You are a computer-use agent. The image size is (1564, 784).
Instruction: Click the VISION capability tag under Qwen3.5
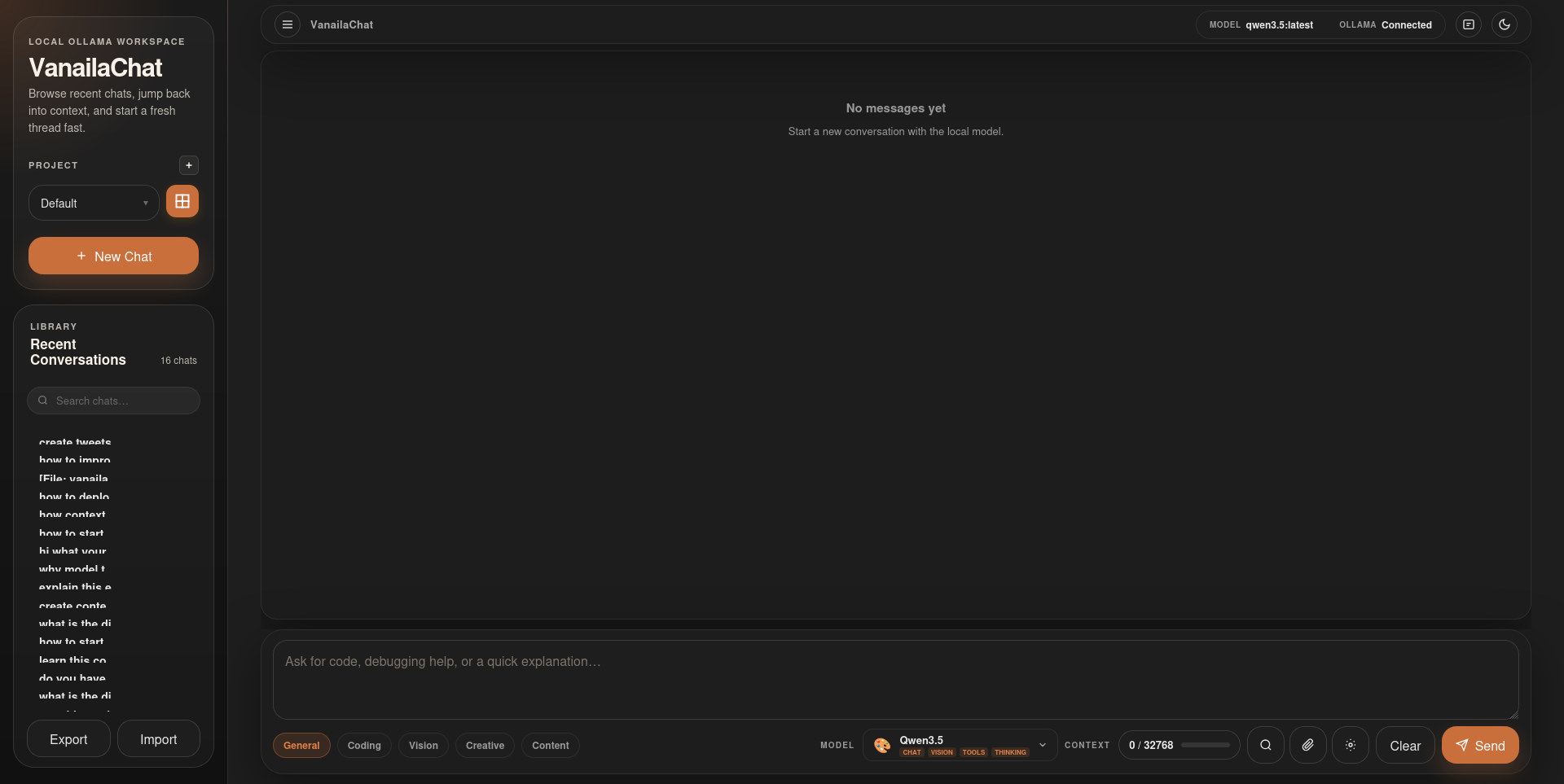942,752
